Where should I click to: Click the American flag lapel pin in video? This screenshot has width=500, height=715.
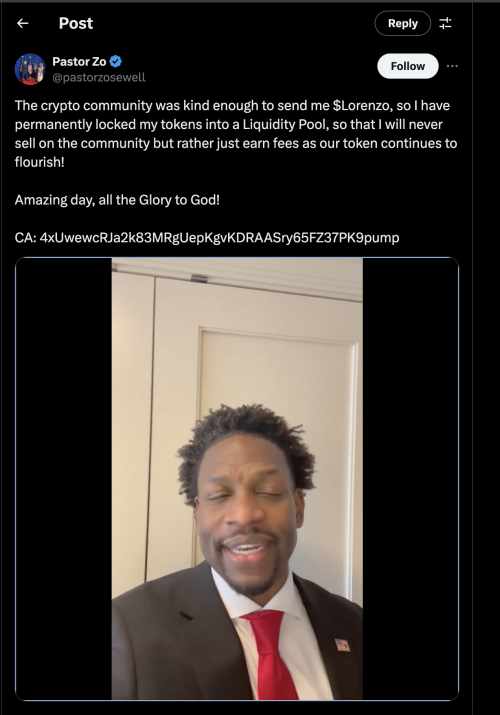[342, 645]
